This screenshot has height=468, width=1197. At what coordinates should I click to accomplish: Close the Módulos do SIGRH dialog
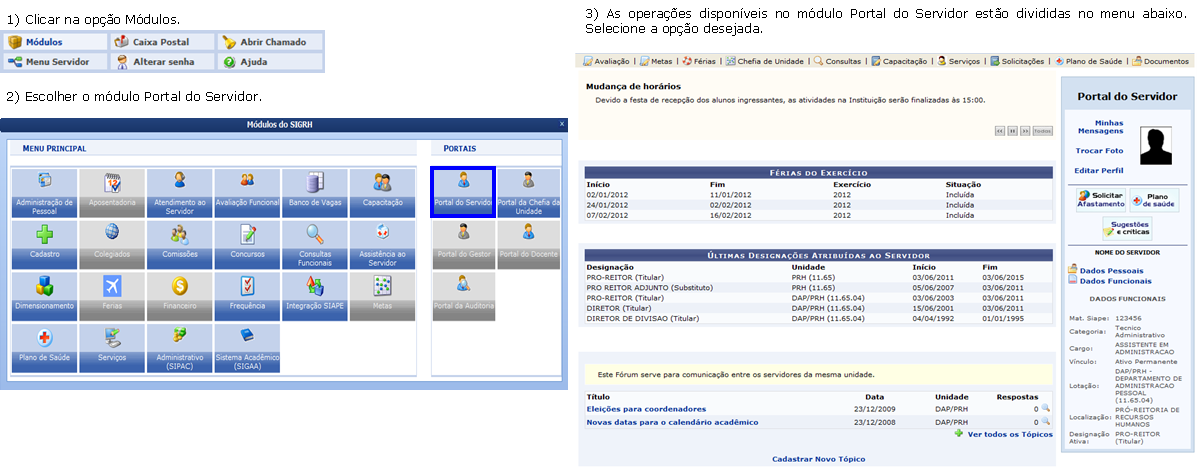coord(561,124)
